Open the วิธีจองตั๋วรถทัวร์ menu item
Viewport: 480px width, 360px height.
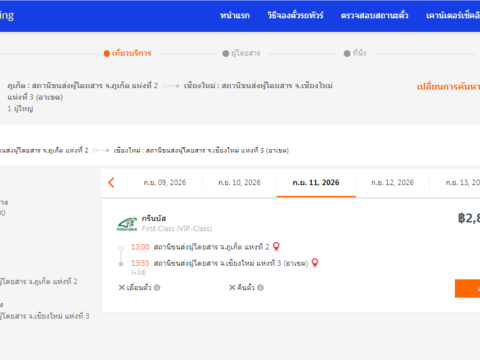pyautogui.click(x=295, y=15)
